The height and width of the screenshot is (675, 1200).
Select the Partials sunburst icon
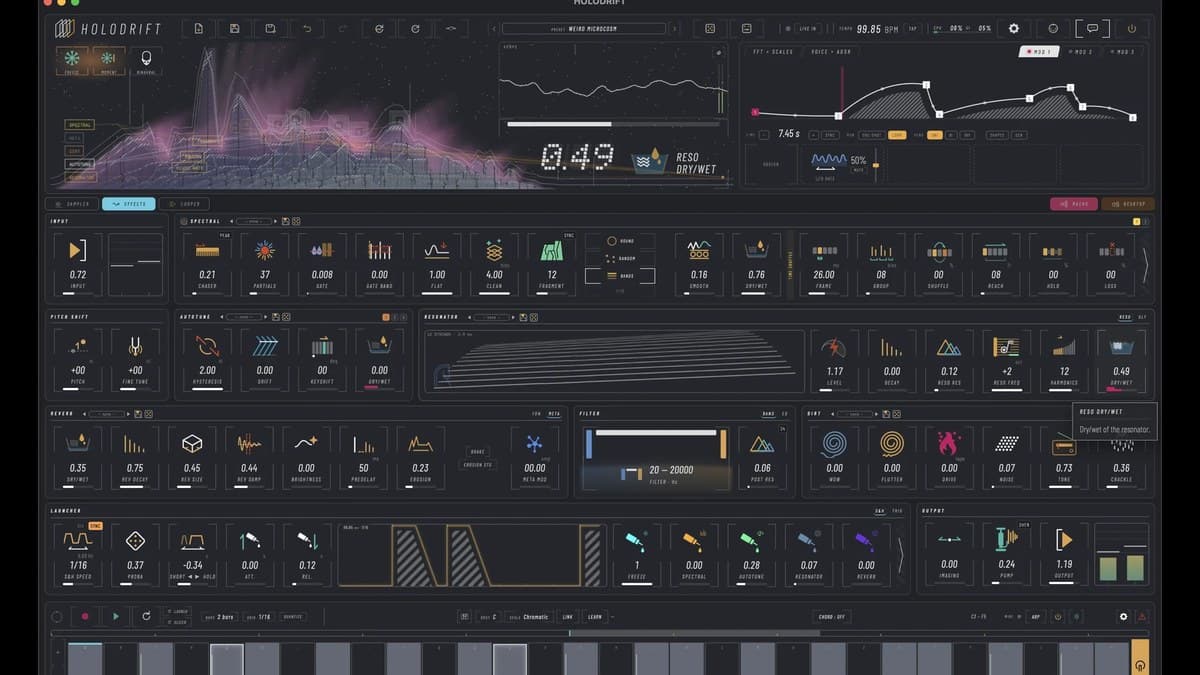click(x=265, y=250)
